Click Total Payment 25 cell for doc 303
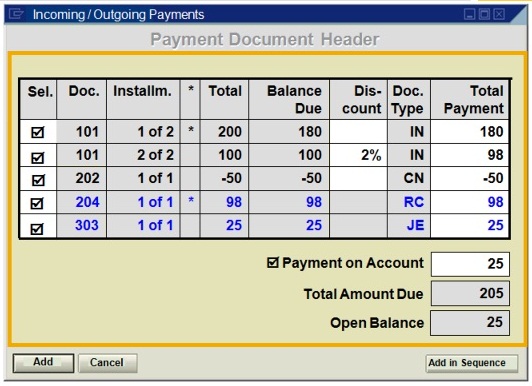This screenshot has width=532, height=386. pos(470,226)
